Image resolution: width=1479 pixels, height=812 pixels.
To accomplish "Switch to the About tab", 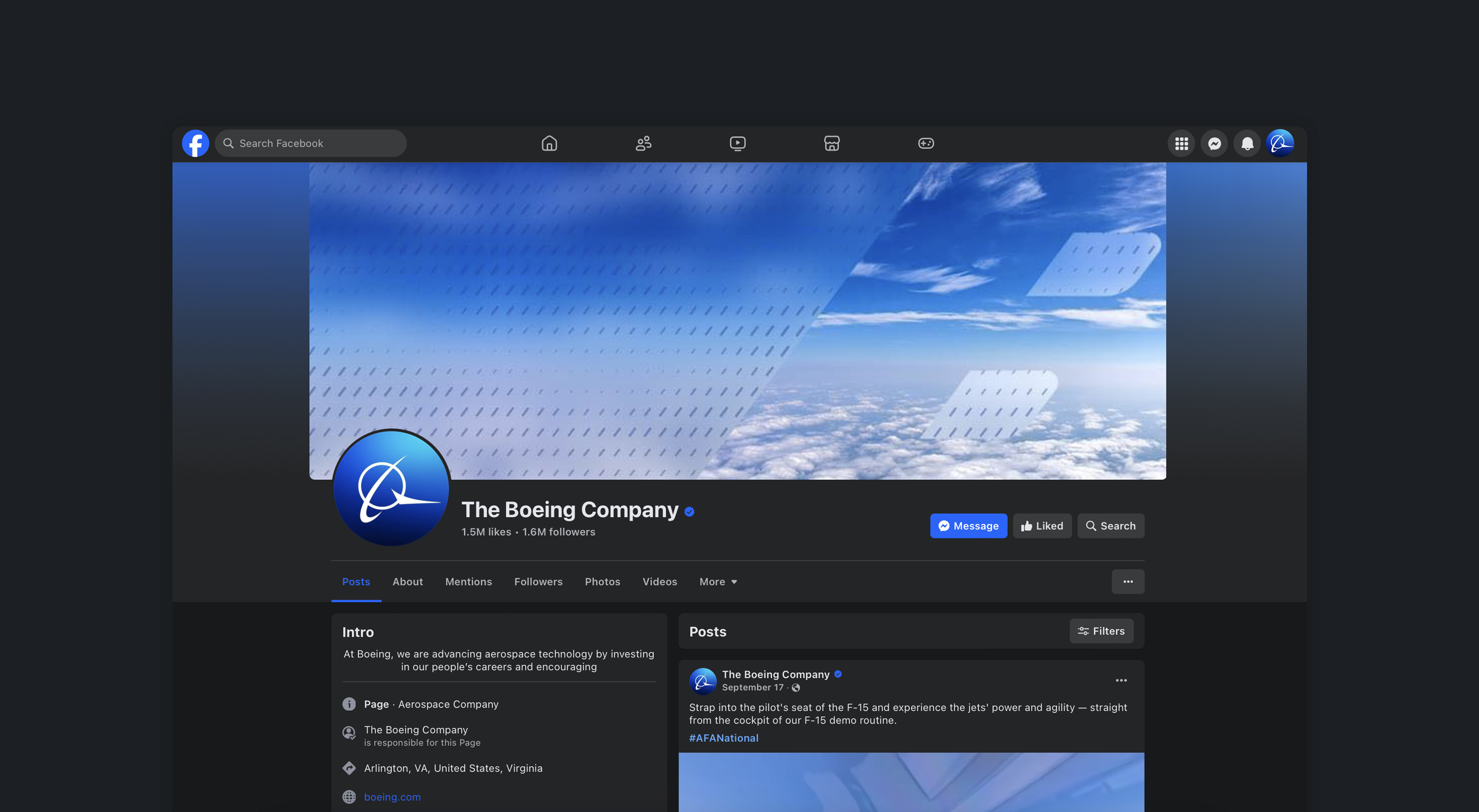I will coord(408,581).
